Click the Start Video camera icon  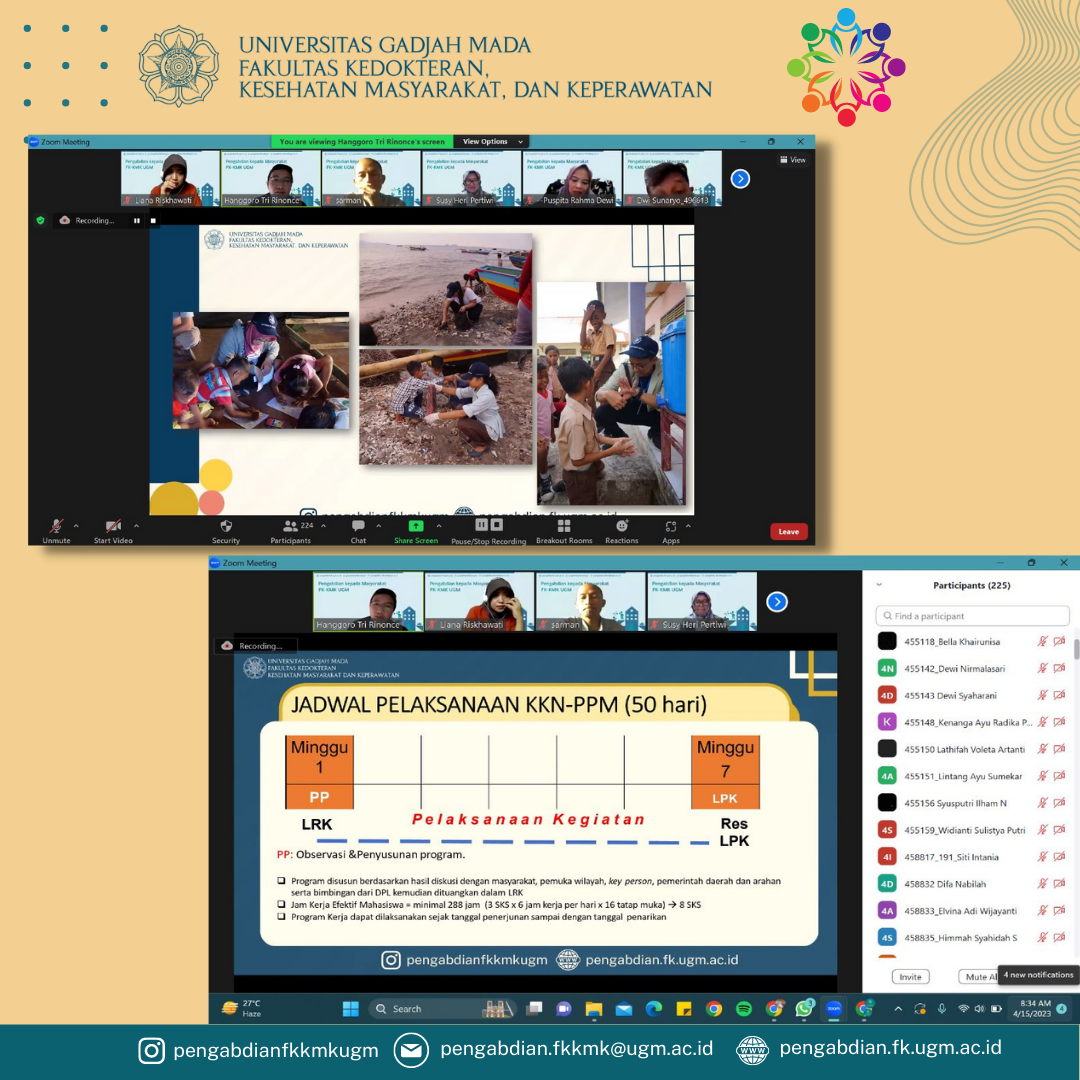pyautogui.click(x=113, y=526)
